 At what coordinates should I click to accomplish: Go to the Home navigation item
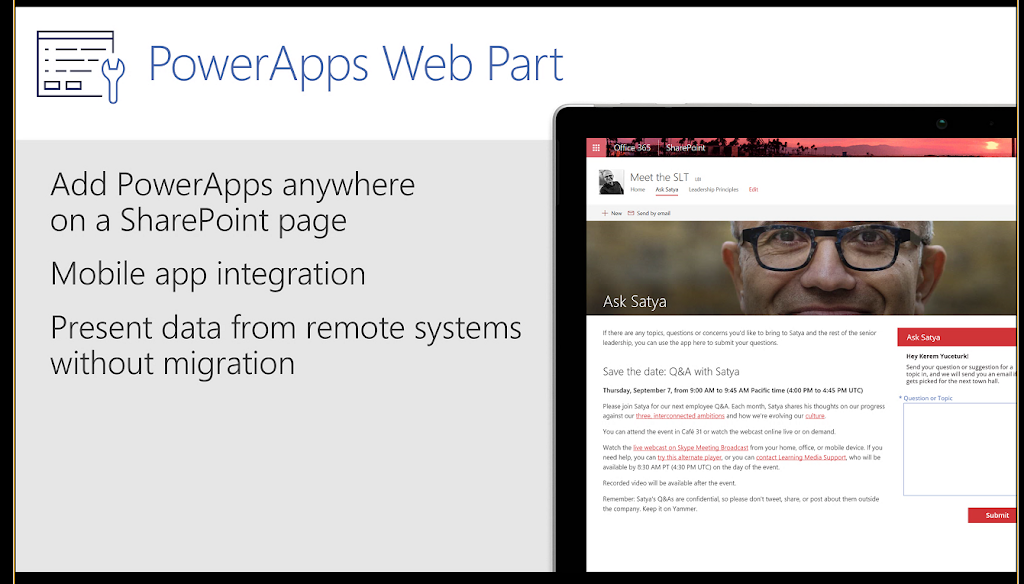[x=637, y=189]
